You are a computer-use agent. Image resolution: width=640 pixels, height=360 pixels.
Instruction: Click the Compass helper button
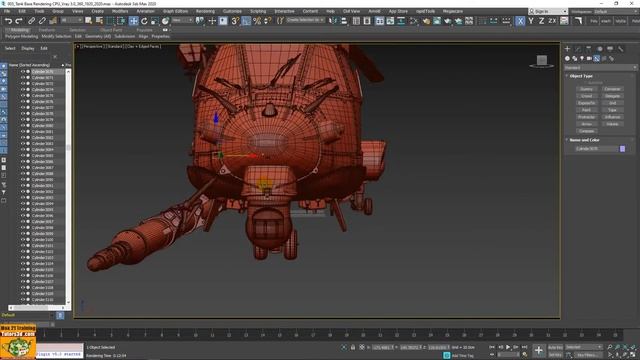(586, 131)
